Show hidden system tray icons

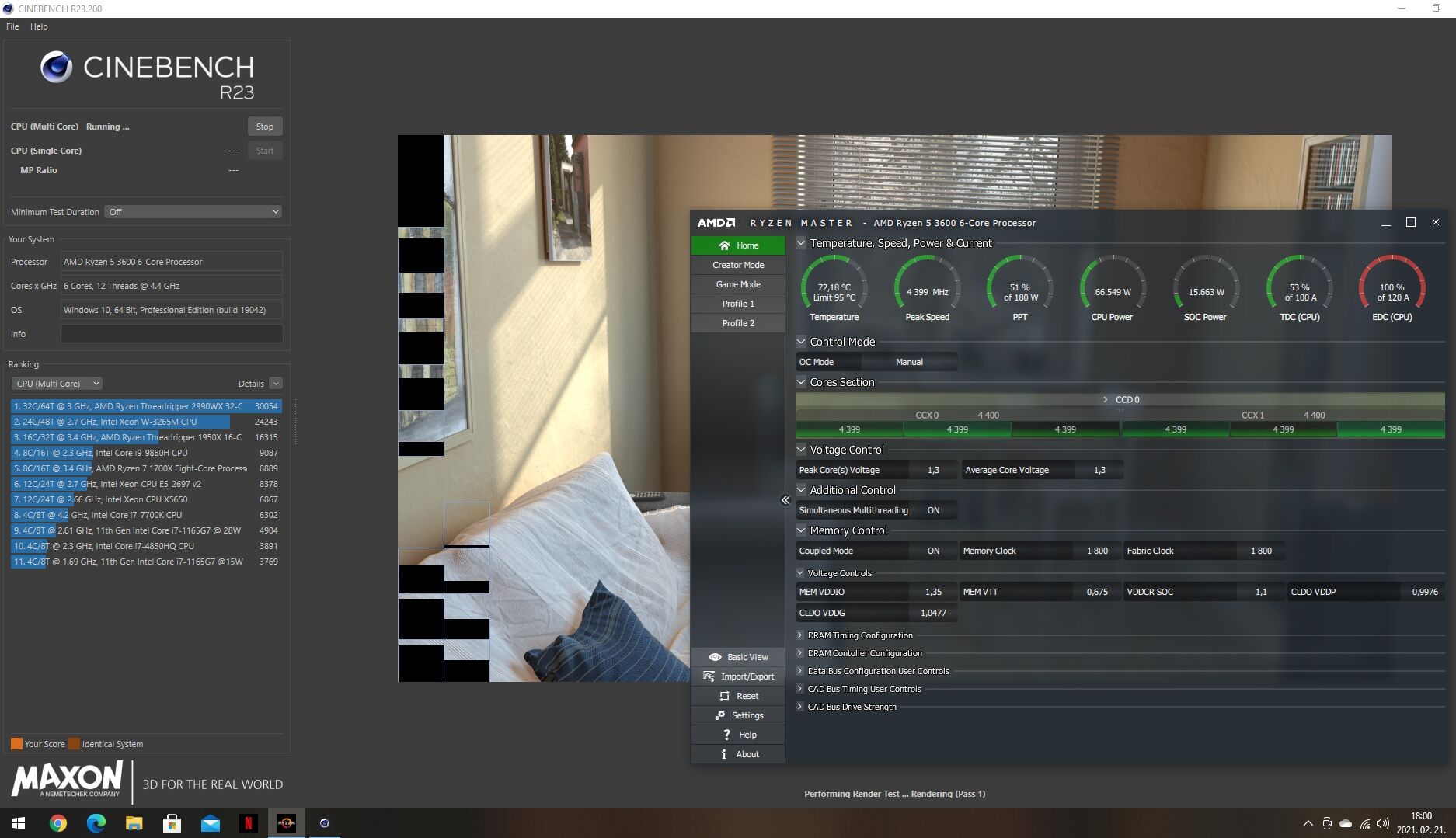click(1308, 823)
